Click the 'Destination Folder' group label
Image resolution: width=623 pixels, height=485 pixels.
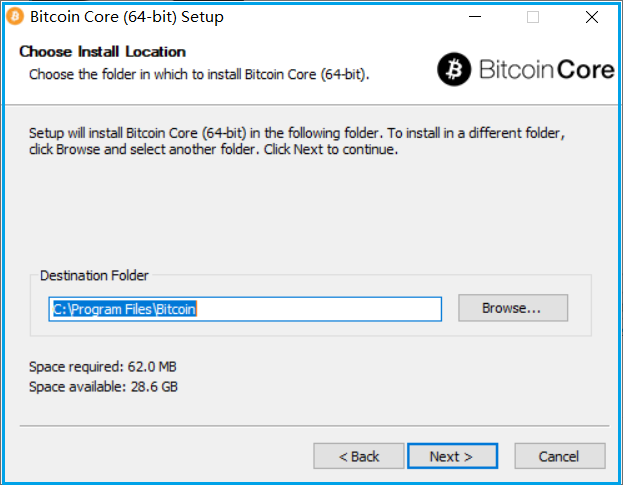coord(94,275)
